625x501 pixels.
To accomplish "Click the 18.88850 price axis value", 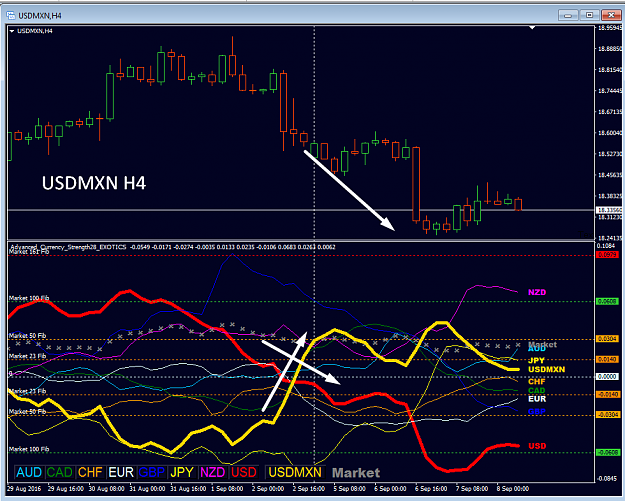I will [610, 49].
